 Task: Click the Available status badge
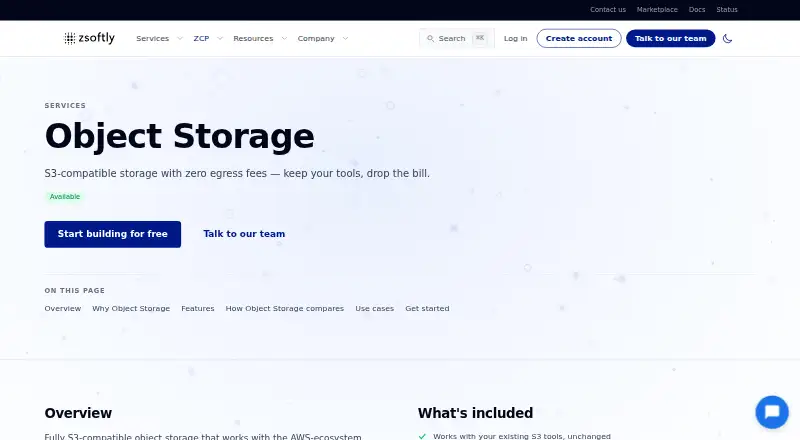tap(64, 197)
